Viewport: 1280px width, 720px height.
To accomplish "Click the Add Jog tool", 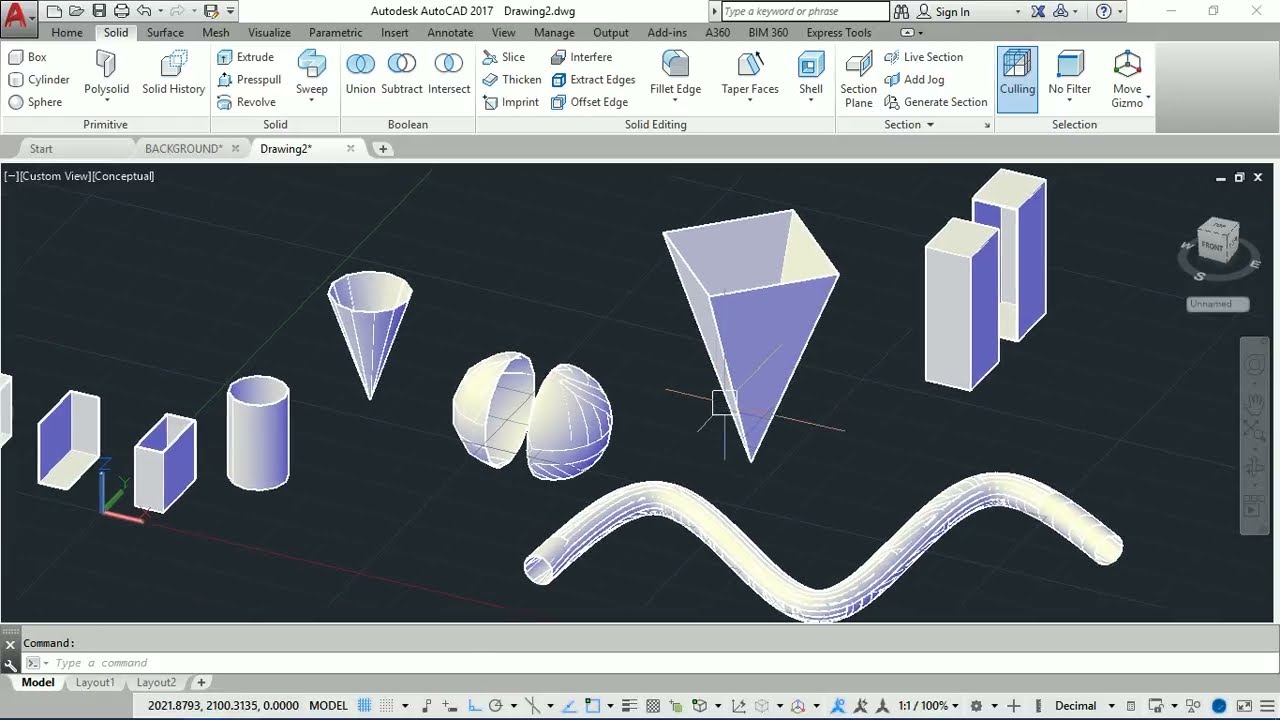I will tap(914, 79).
